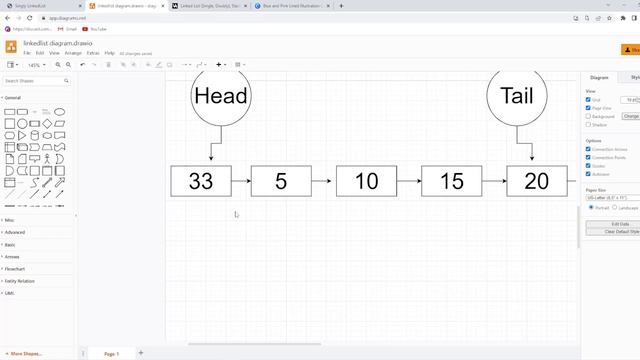
Task: Reload the browser page
Action: coord(29,18)
